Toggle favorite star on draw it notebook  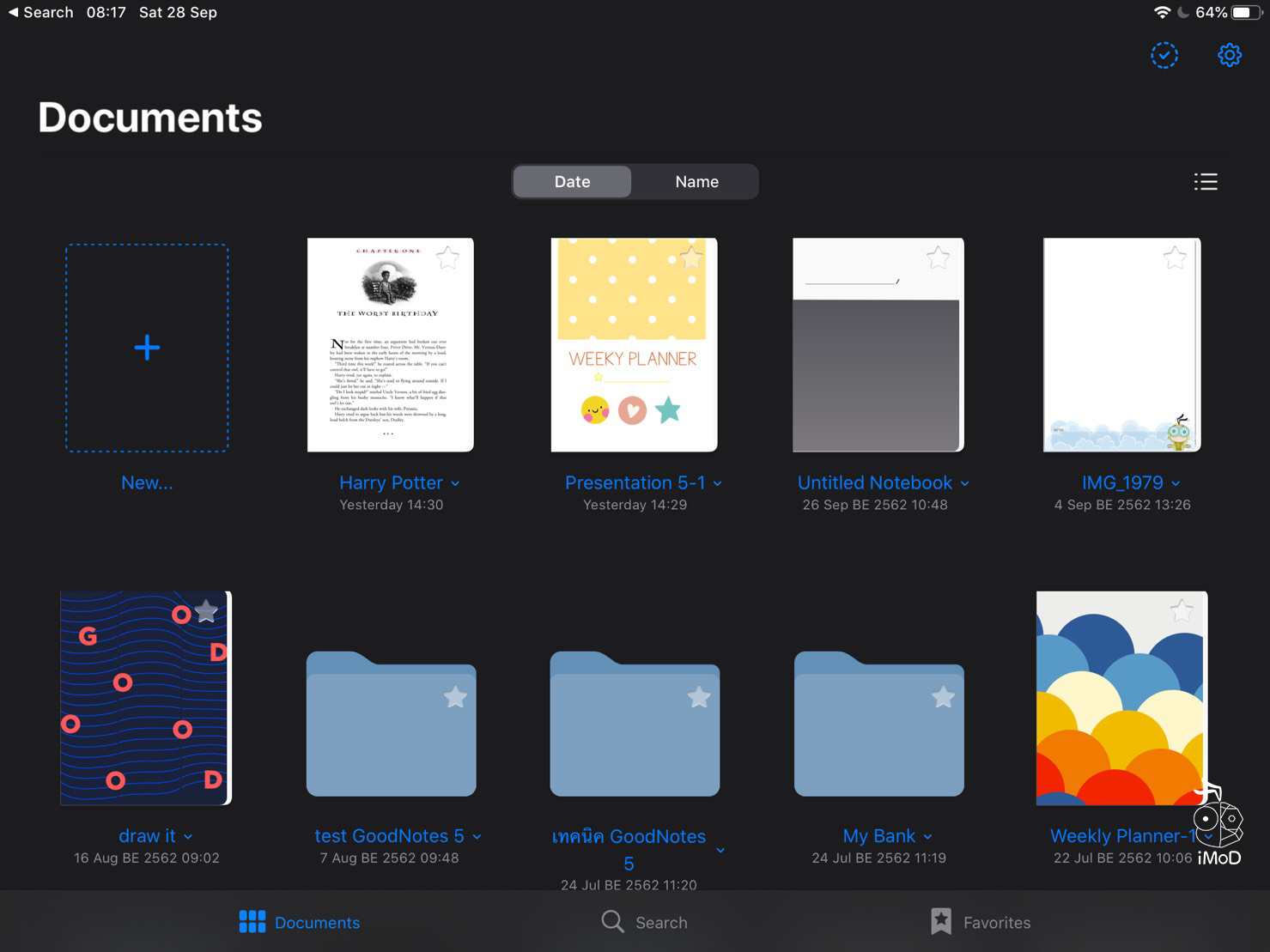pyautogui.click(x=206, y=612)
